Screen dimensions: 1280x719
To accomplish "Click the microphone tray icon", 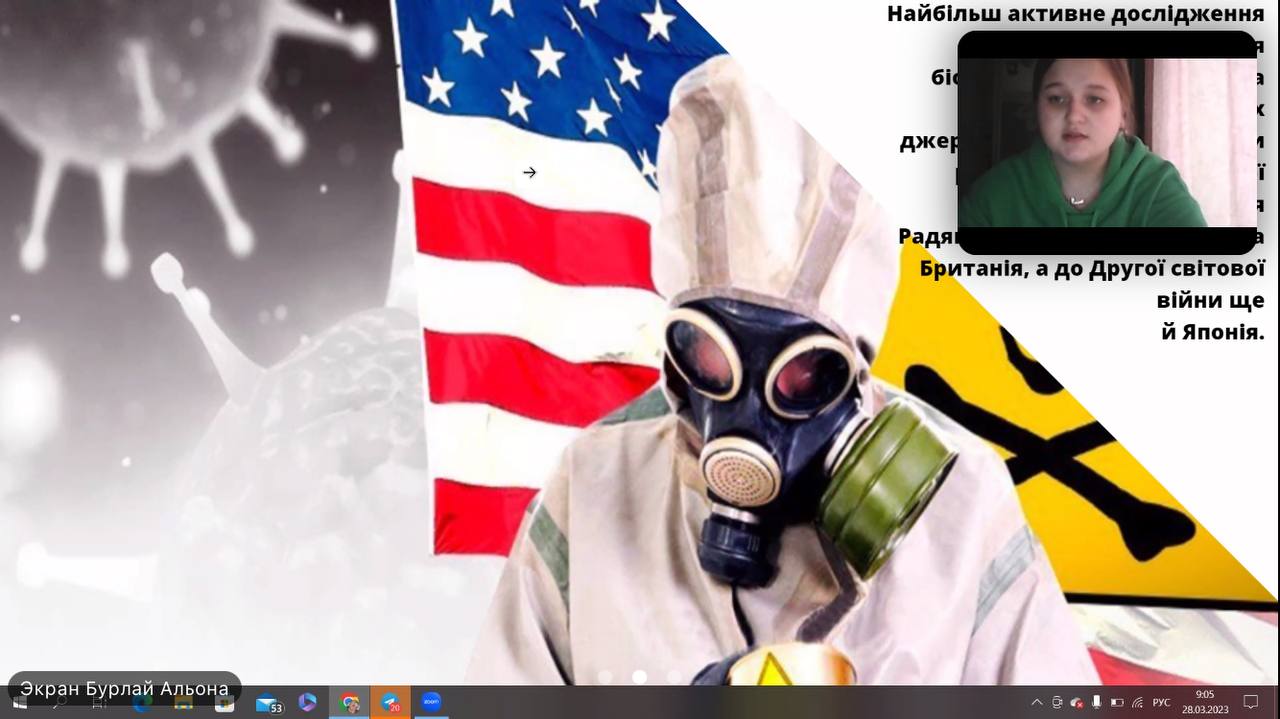I will [1097, 703].
